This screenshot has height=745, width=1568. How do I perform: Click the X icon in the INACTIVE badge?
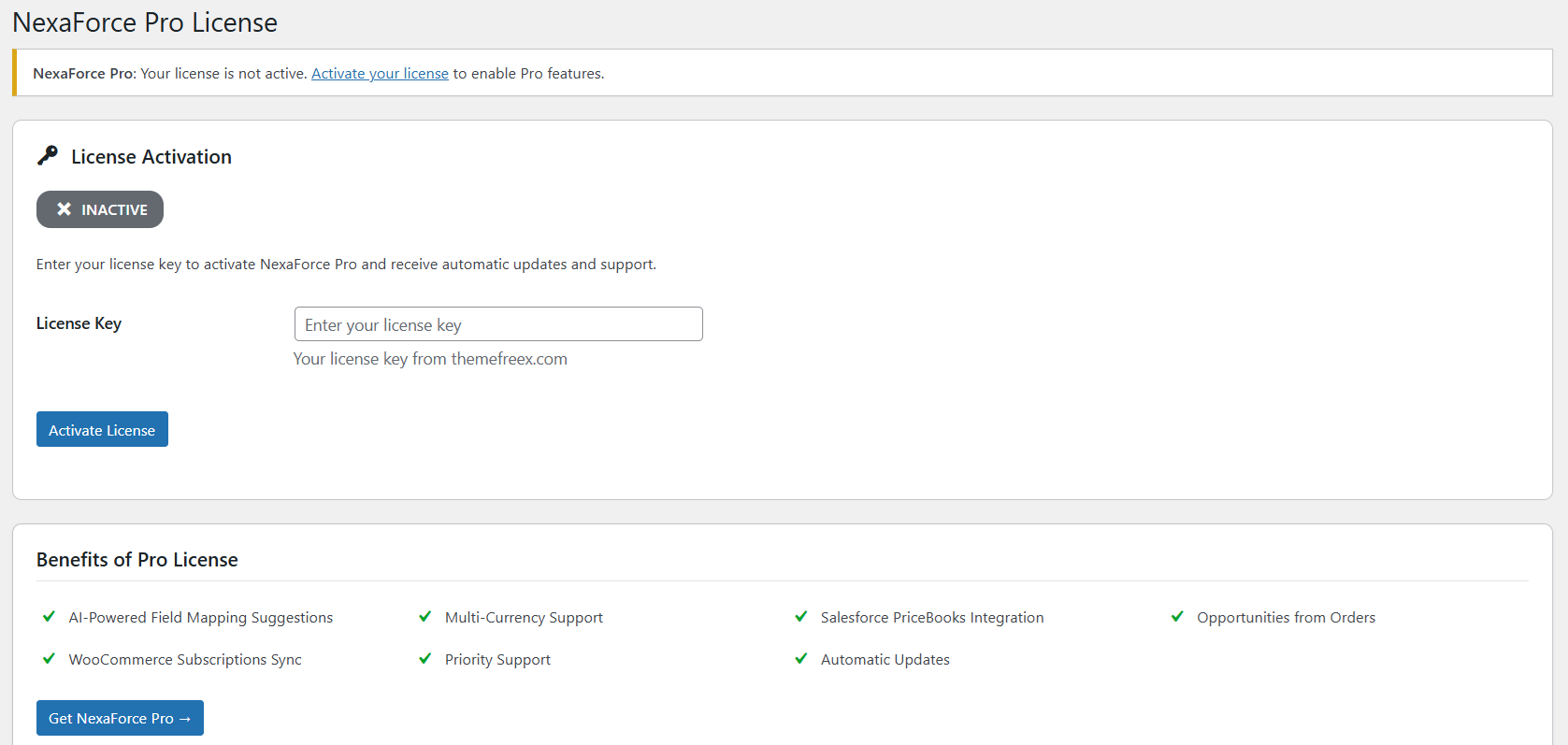(64, 209)
